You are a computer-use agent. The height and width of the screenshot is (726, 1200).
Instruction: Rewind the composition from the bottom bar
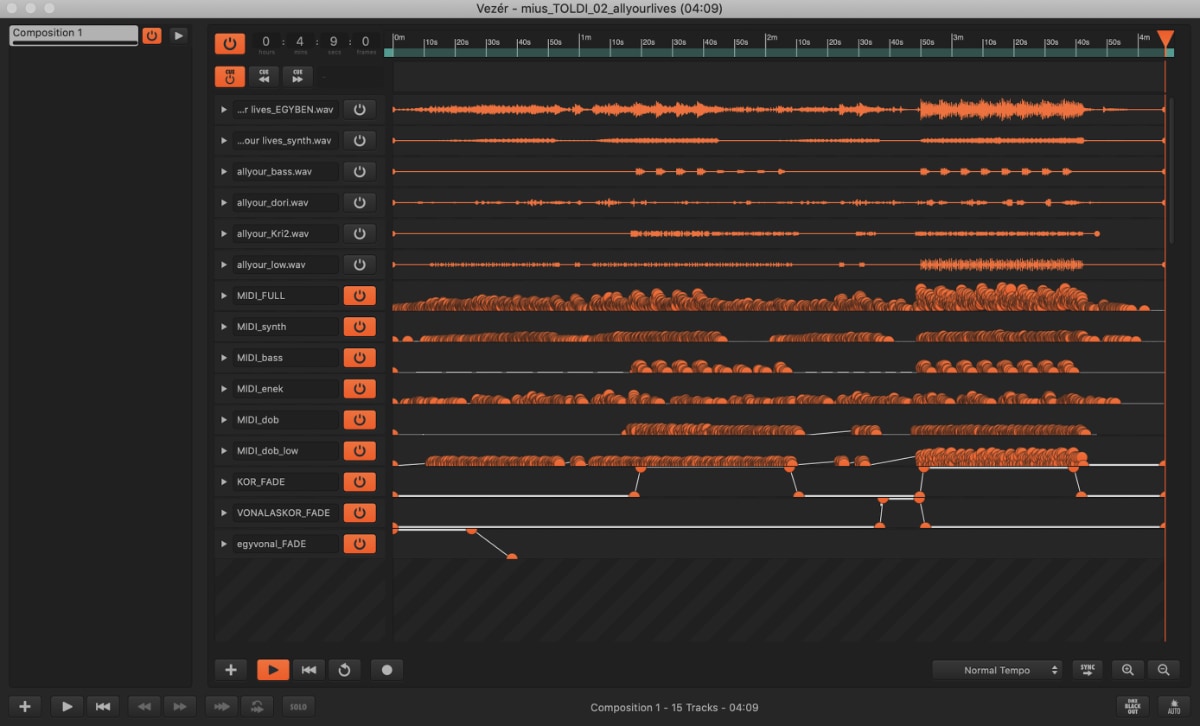[102, 706]
